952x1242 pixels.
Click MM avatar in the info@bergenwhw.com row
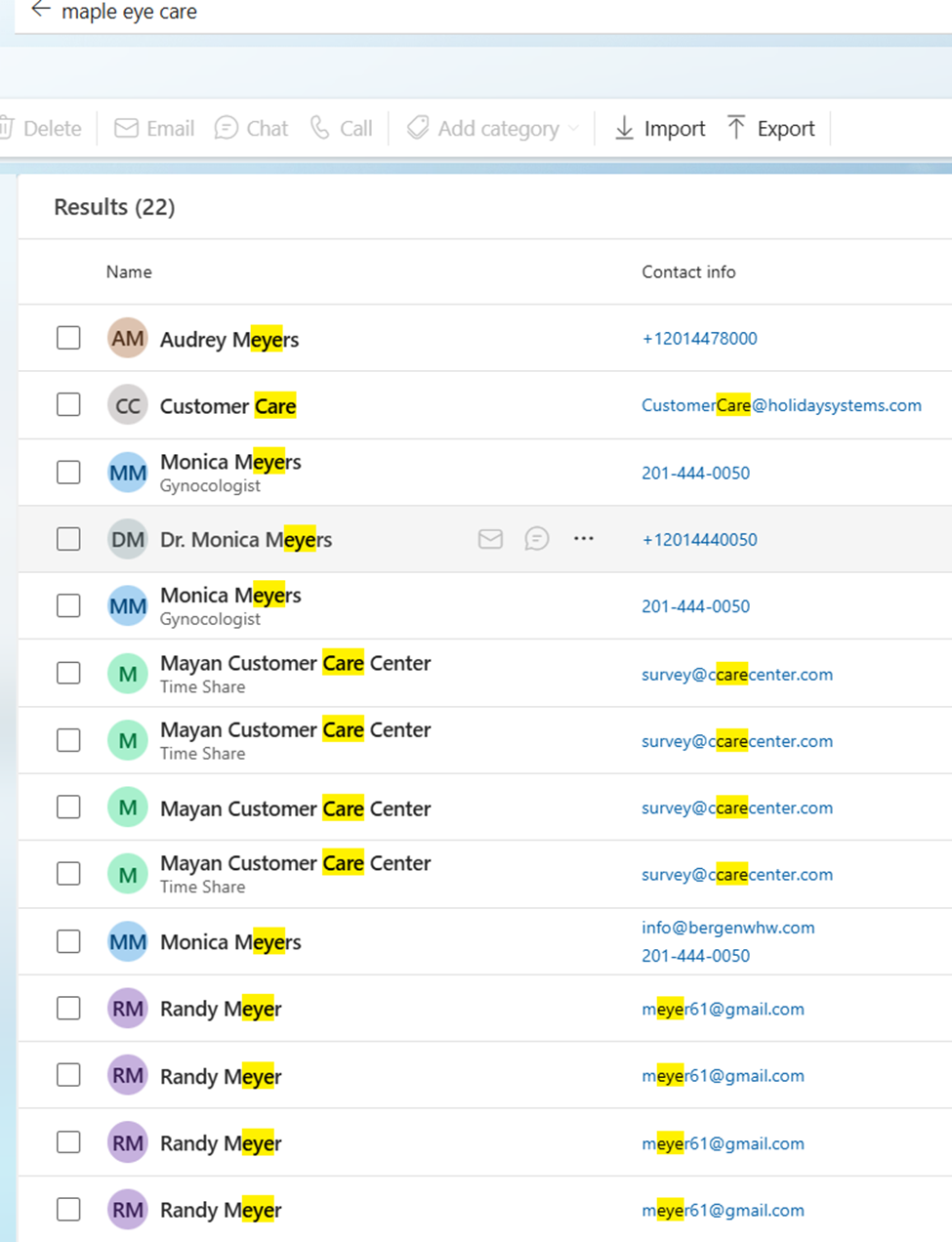pyautogui.click(x=128, y=941)
